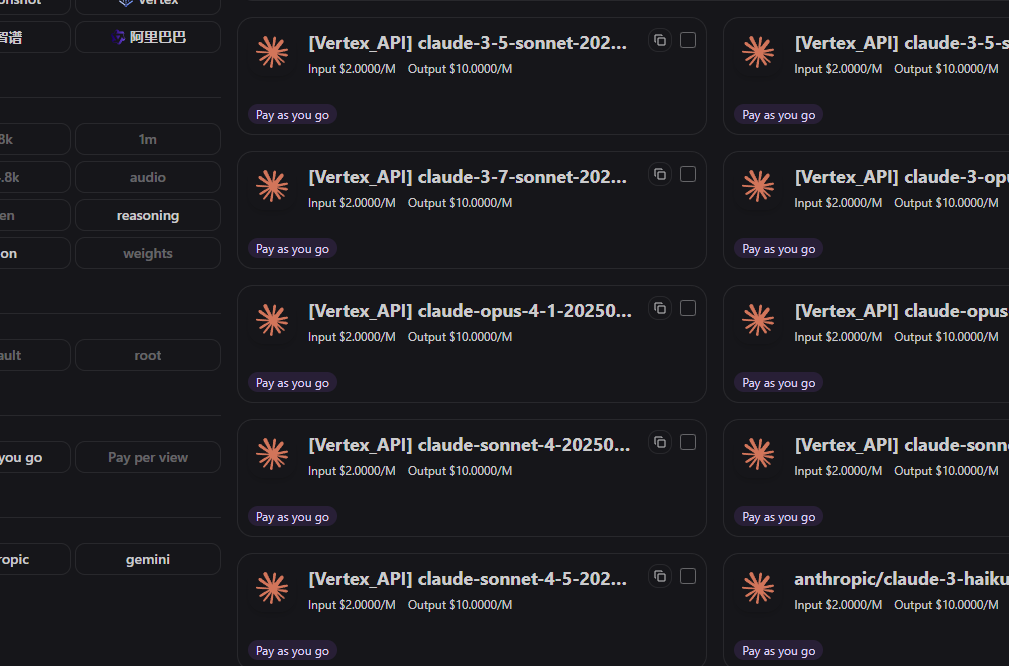The height and width of the screenshot is (666, 1009).
Task: Click Claude logo on claude-opus-4-1-20250... card
Action: (x=272, y=320)
